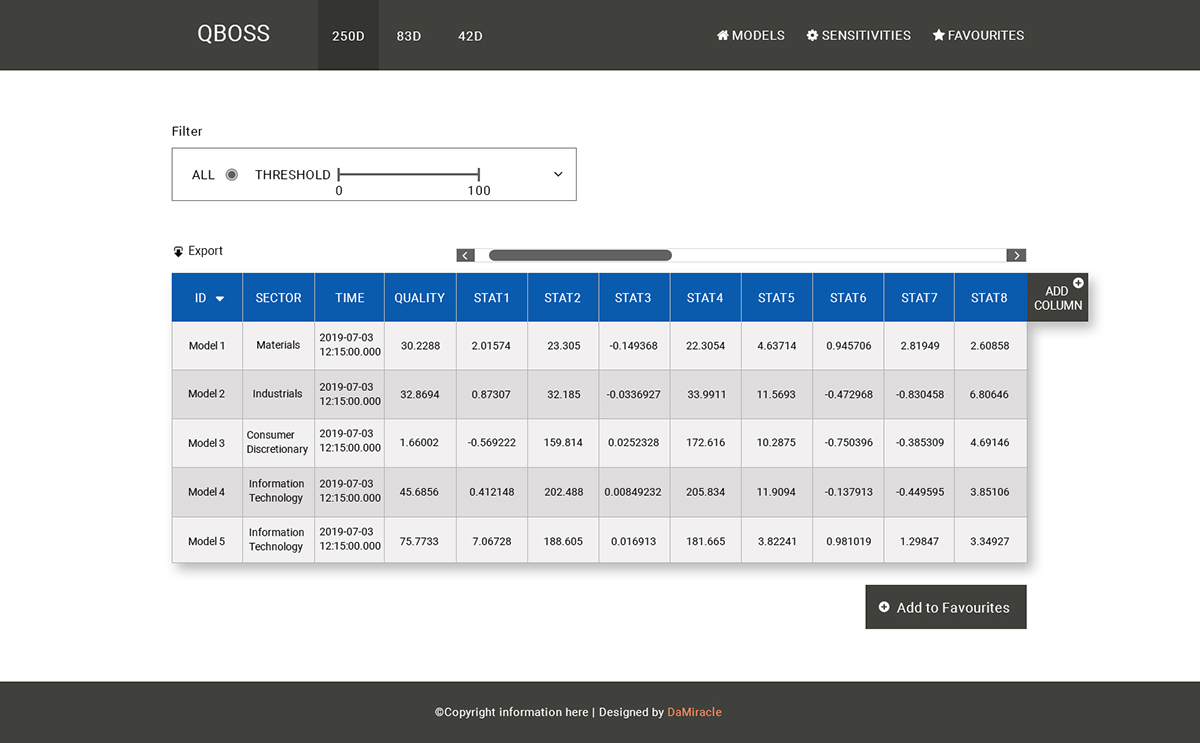Viewport: 1200px width, 743px height.
Task: Click the QUALITY column header
Action: point(420,298)
